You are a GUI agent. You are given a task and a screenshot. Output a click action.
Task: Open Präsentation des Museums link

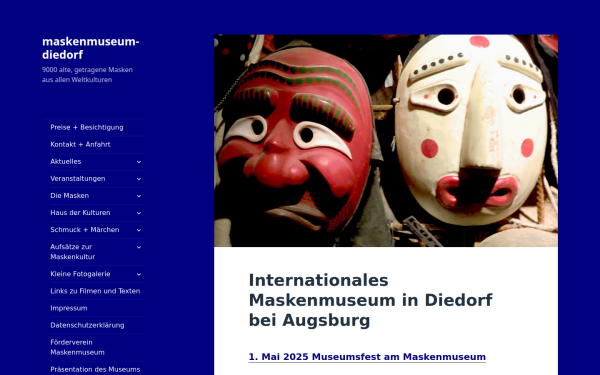95,370
